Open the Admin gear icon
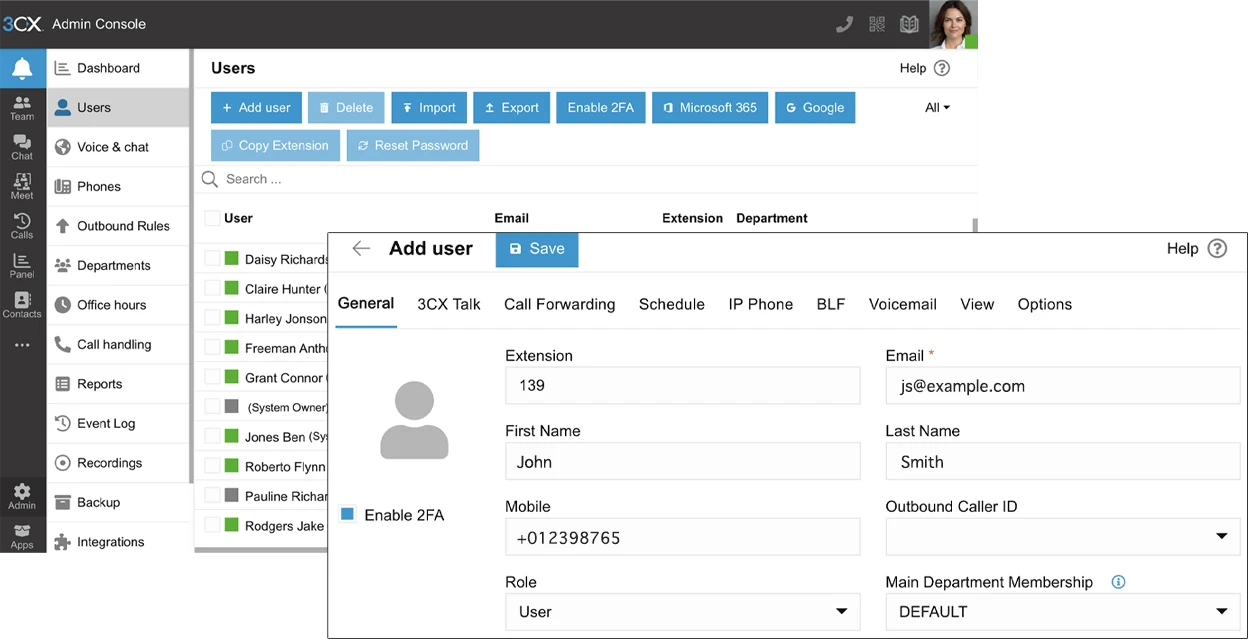 (x=22, y=496)
